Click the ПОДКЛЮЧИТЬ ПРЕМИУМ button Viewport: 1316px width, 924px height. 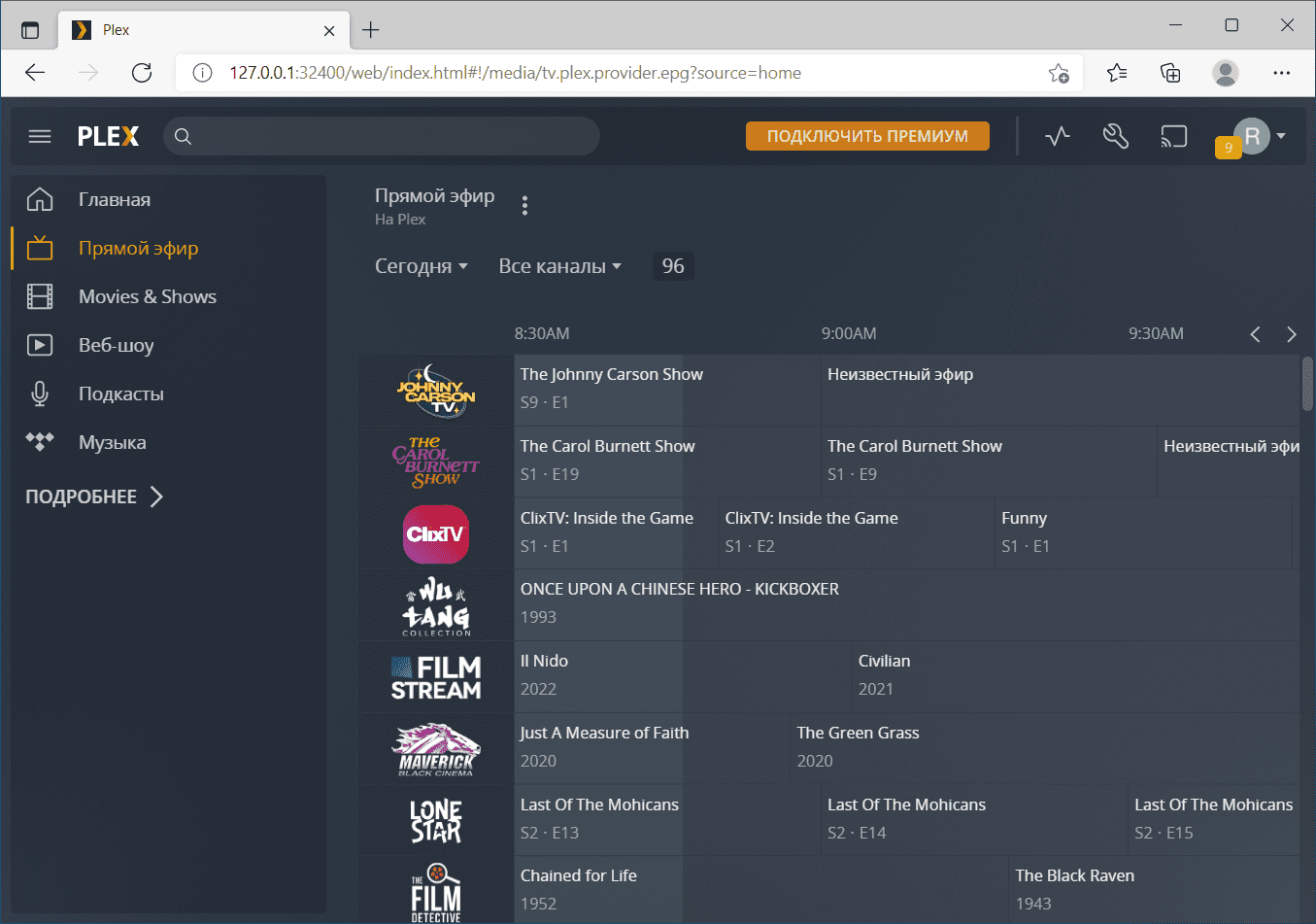(867, 136)
